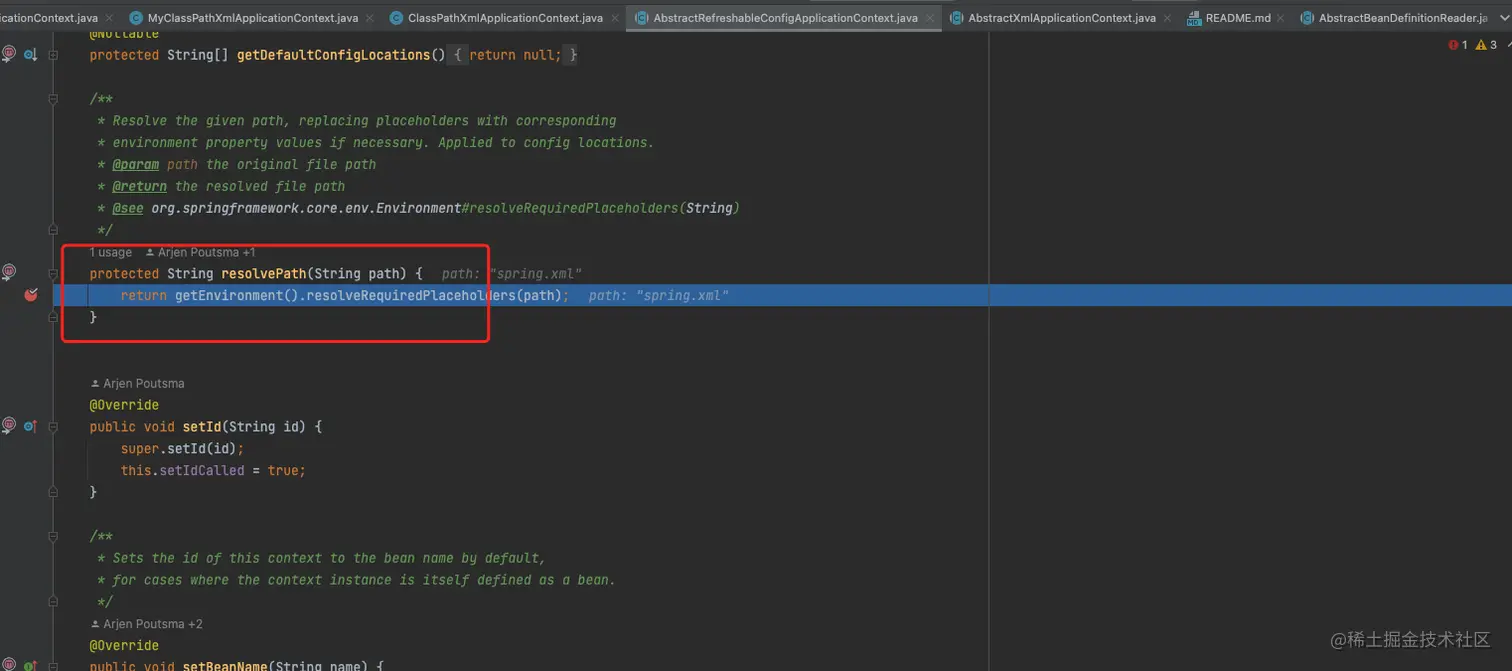Click the @param Javadoc tag

pos(135,164)
